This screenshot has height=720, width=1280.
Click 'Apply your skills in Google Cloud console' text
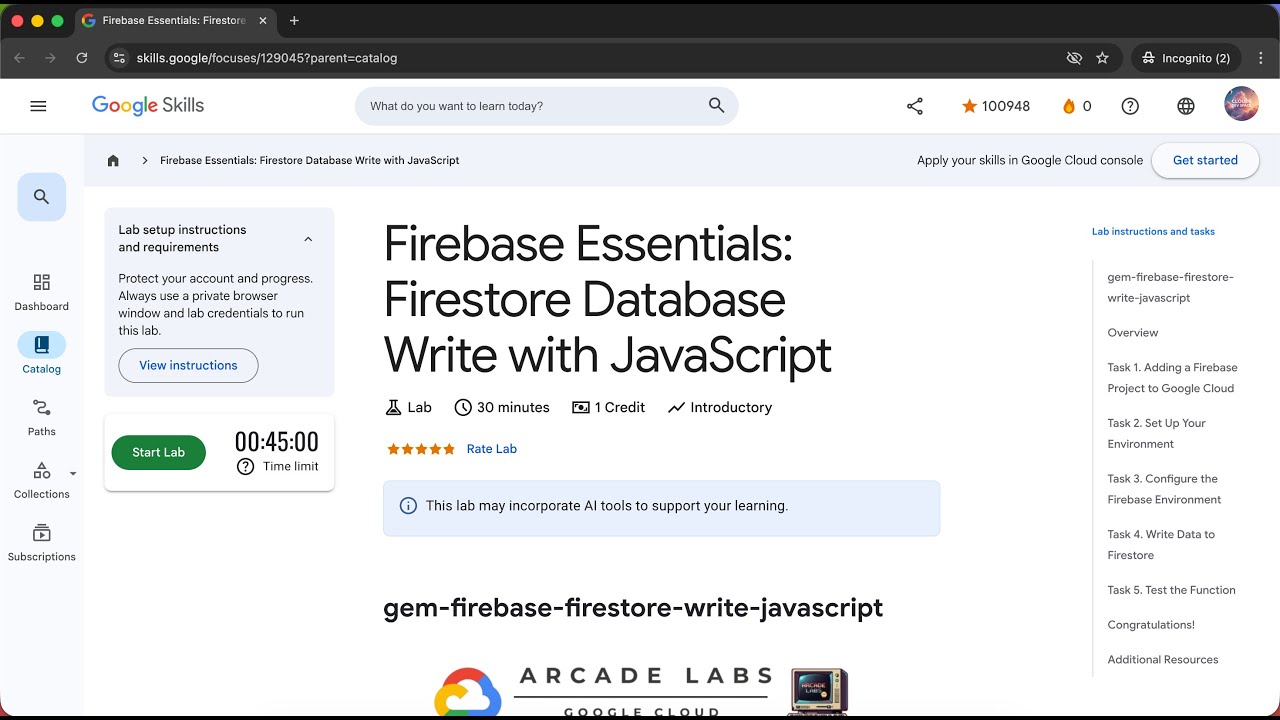(1030, 160)
